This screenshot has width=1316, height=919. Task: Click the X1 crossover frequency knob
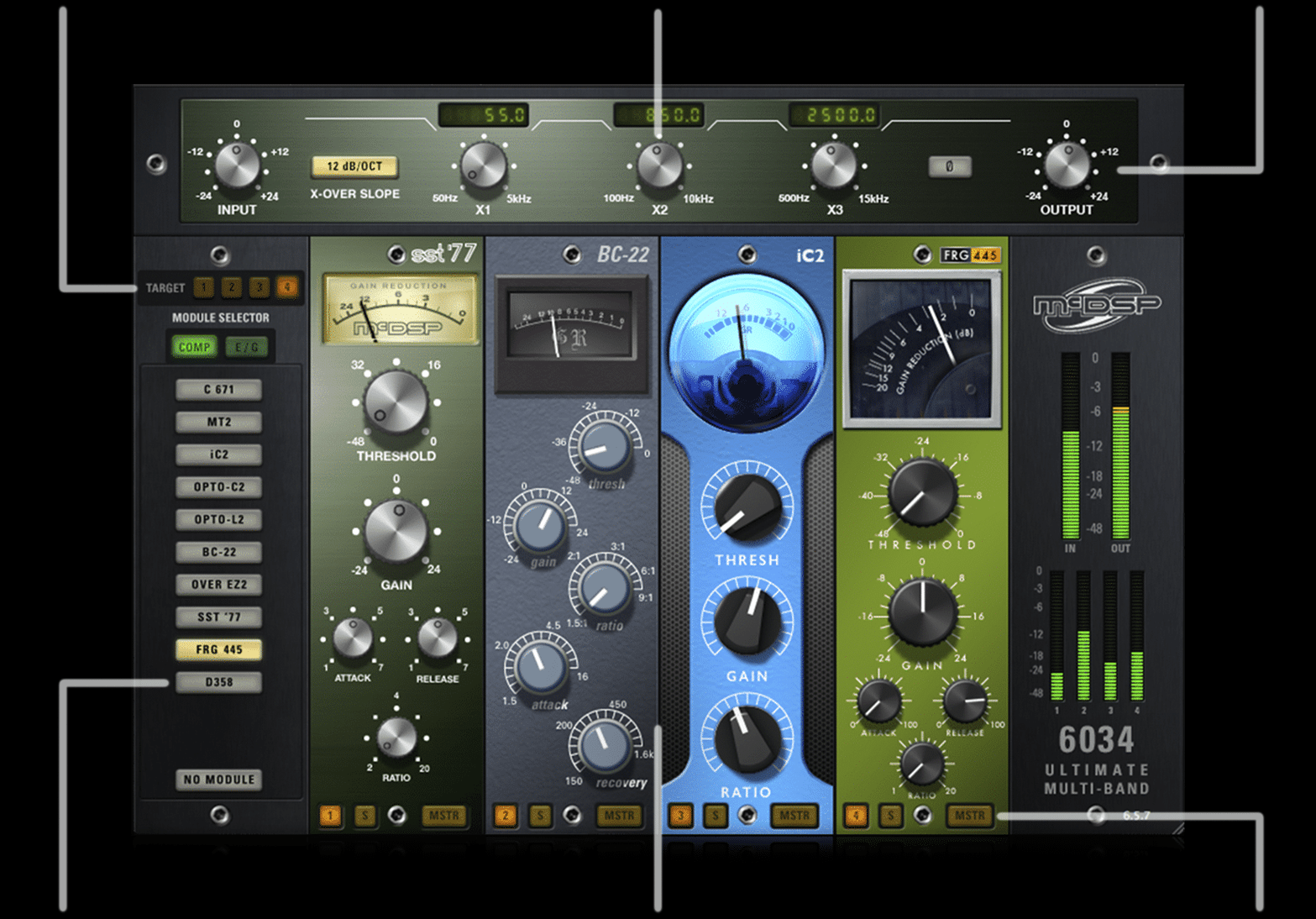click(484, 165)
